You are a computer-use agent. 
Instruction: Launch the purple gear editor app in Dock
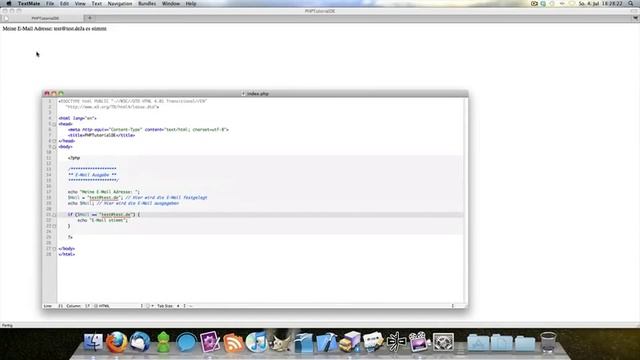point(210,342)
